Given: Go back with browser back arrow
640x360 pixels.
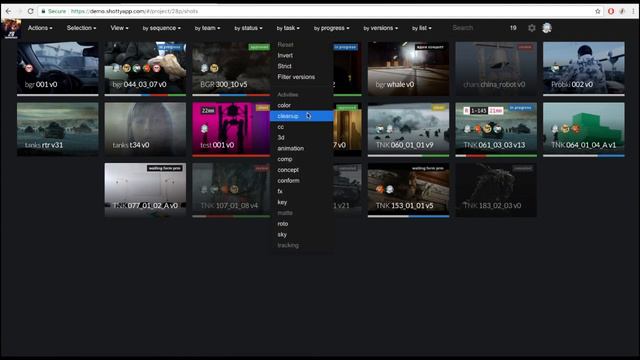Looking at the screenshot, I should (x=9, y=11).
